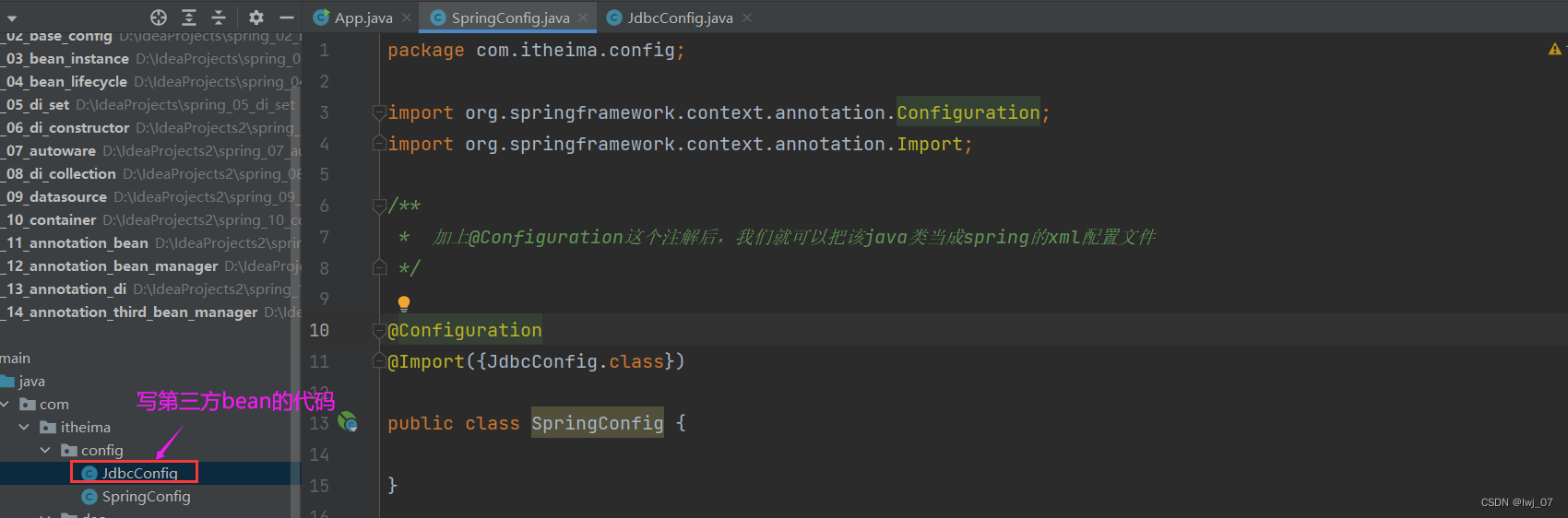Screen dimensions: 1568x518
Task: Switch to the SpringConfig.java tab
Action: [510, 18]
